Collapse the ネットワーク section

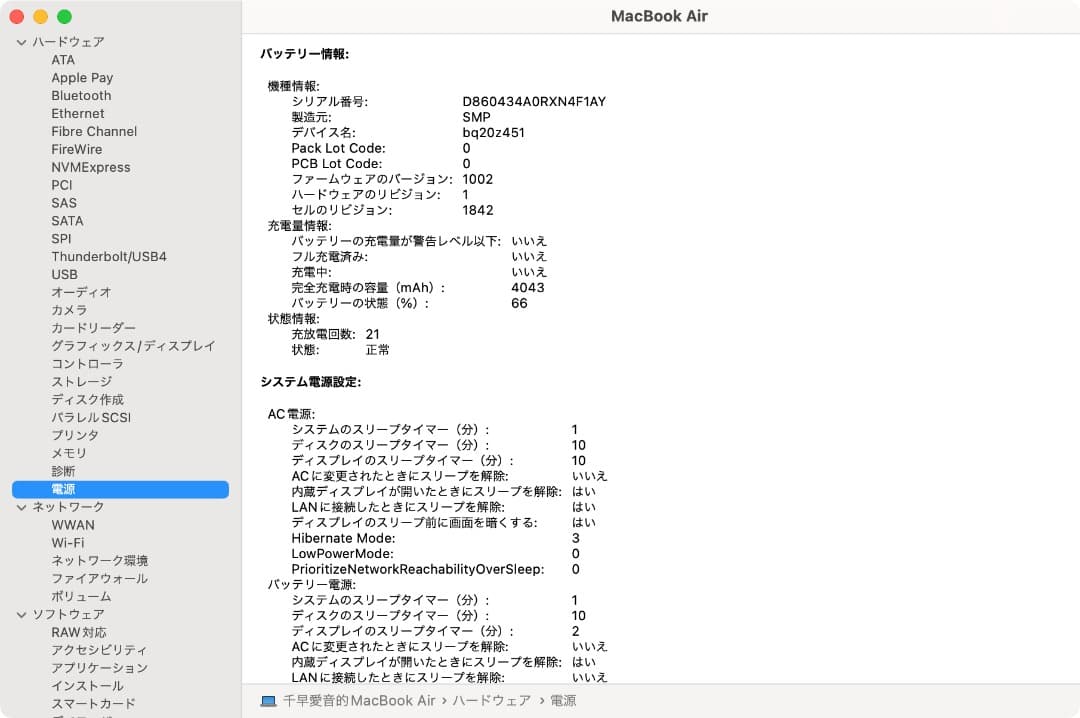click(21, 507)
